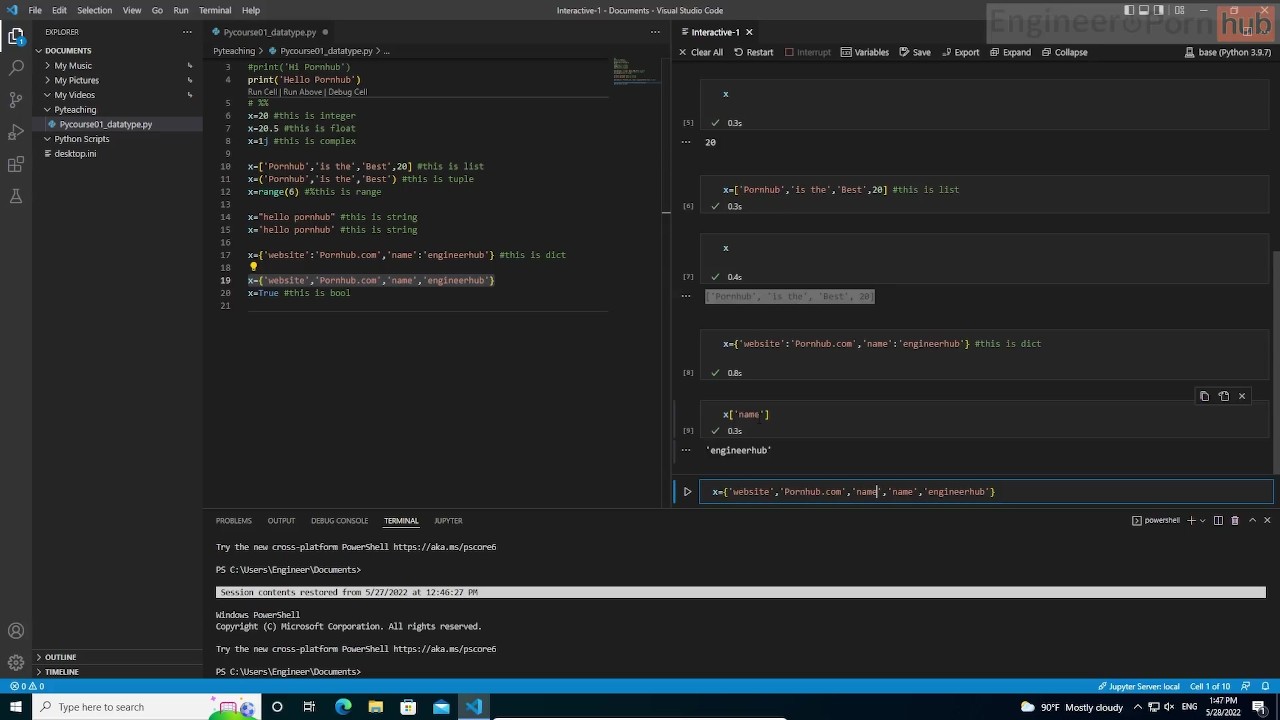Collapse the Documents section in Explorer
This screenshot has width=1280, height=720.
pos(67,50)
